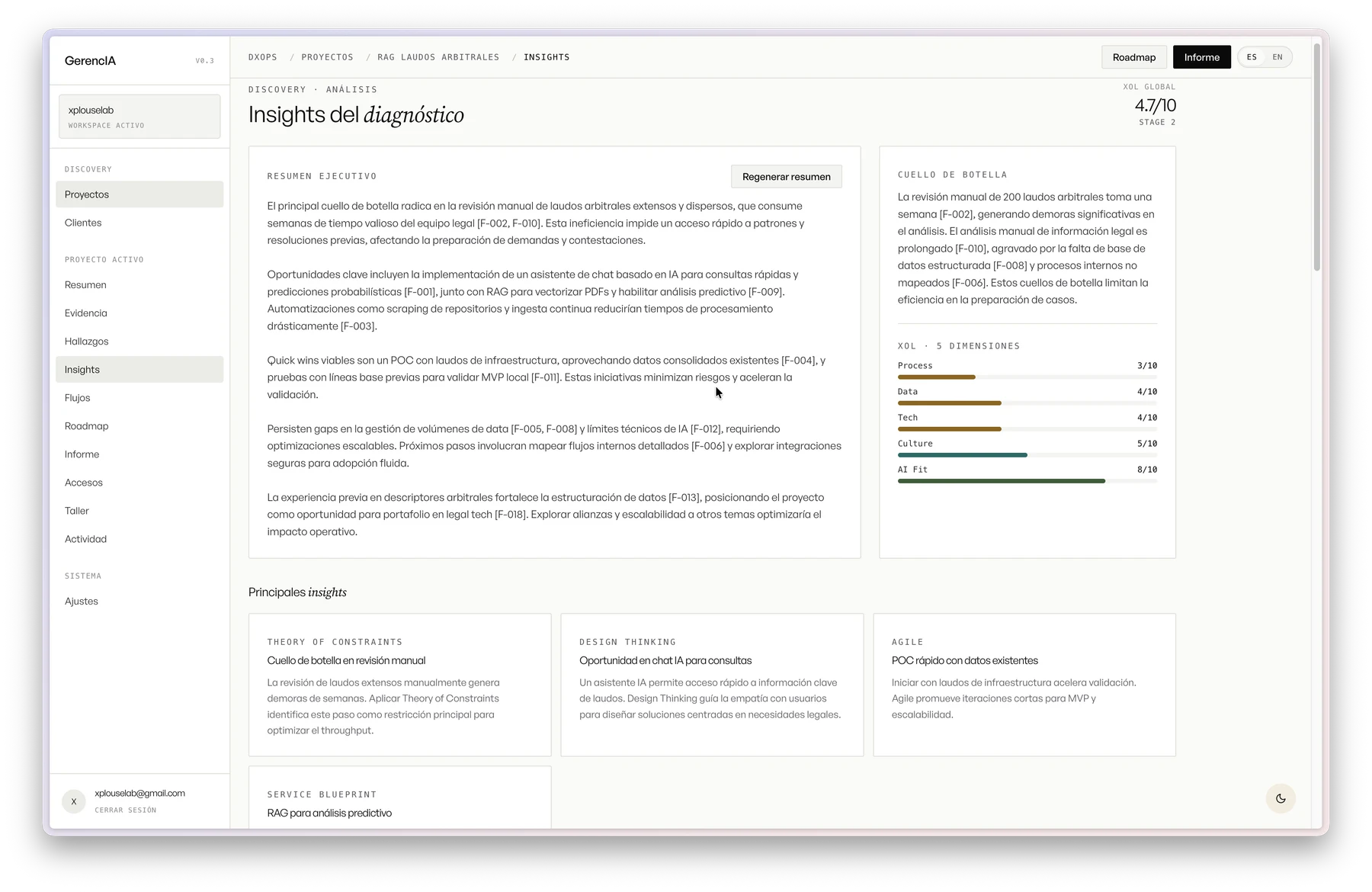Open Evidencia in sidebar
Image resolution: width=1372 pixels, height=892 pixels.
pyautogui.click(x=139, y=313)
